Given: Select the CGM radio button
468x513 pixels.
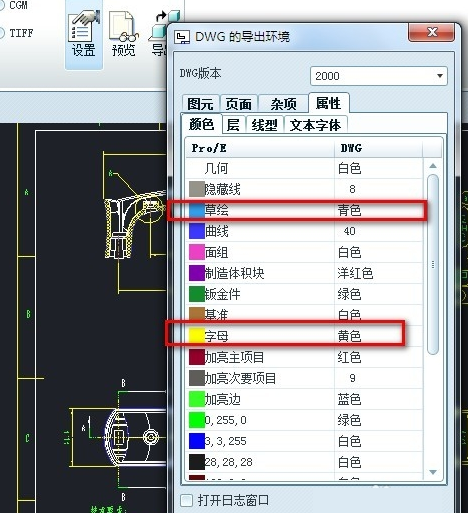Looking at the screenshot, I should click(2, 5).
